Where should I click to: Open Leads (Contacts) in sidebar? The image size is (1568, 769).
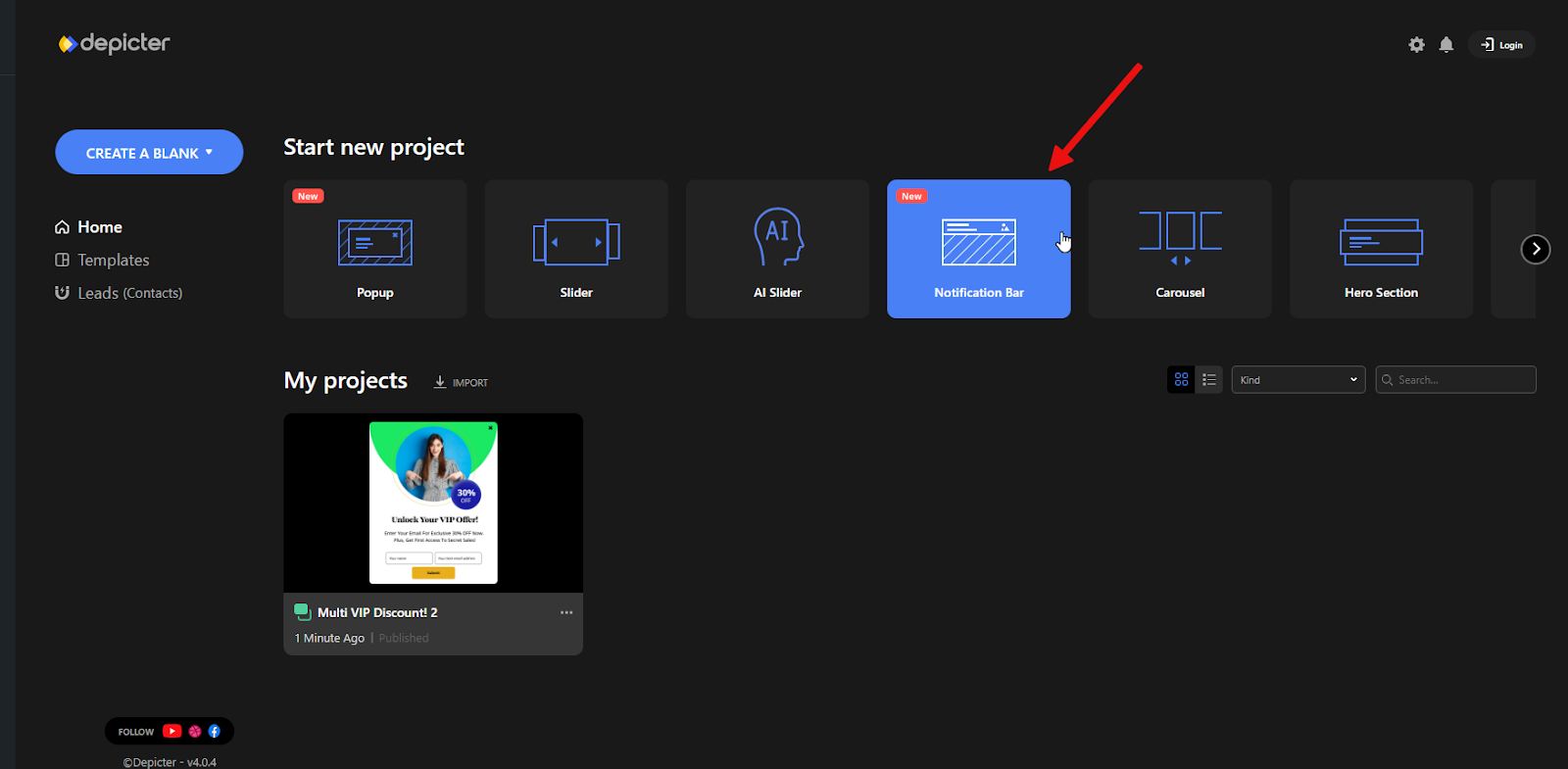(129, 293)
